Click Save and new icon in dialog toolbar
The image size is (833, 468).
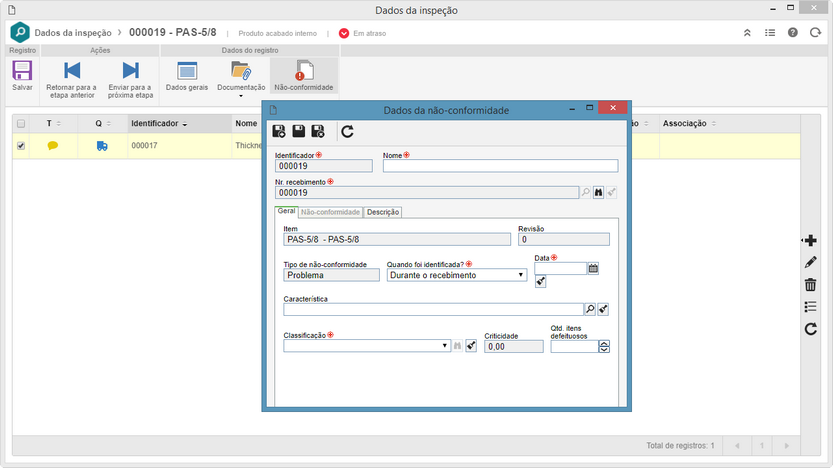[x=279, y=131]
